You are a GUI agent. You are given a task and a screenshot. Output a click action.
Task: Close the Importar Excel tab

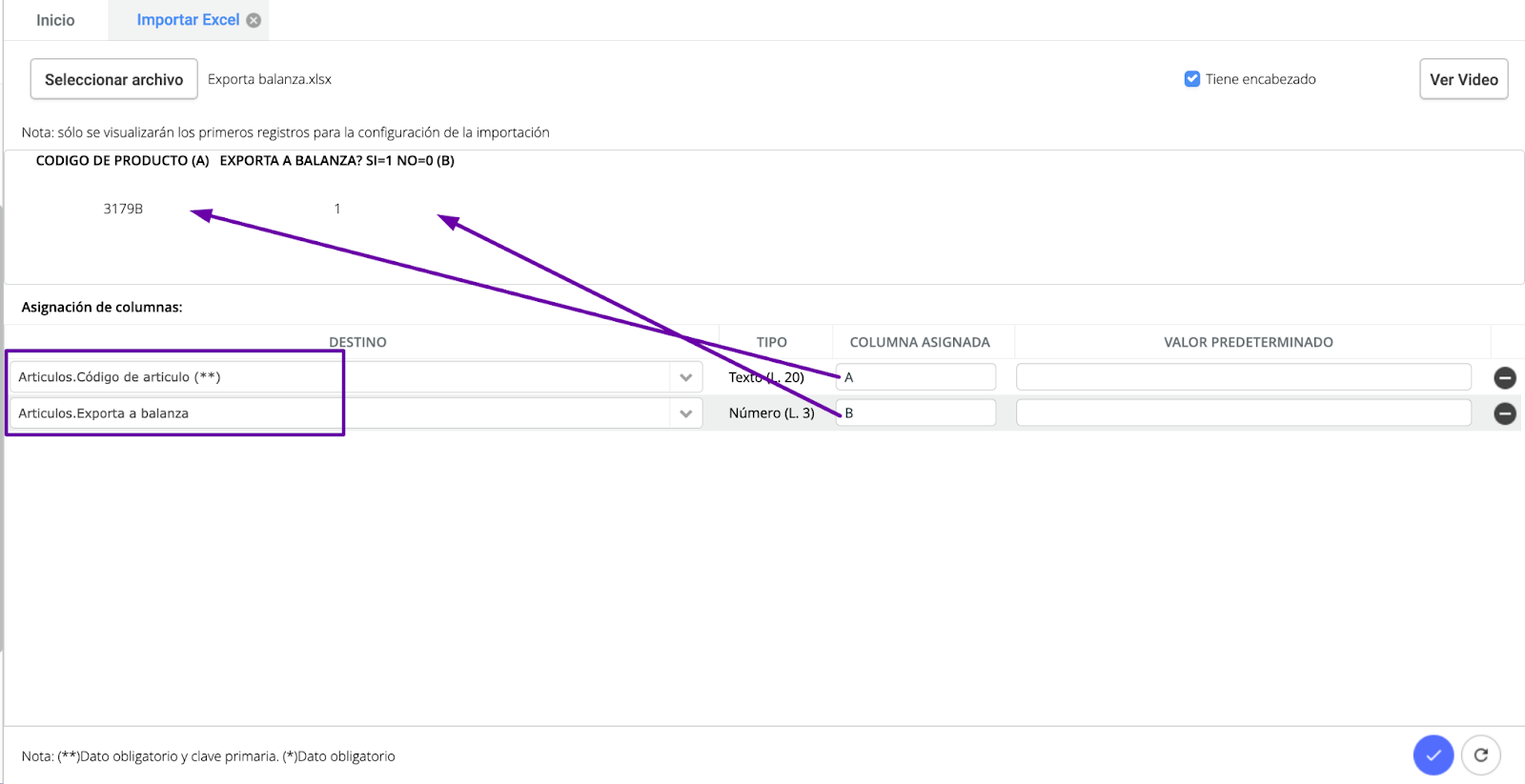point(254,20)
